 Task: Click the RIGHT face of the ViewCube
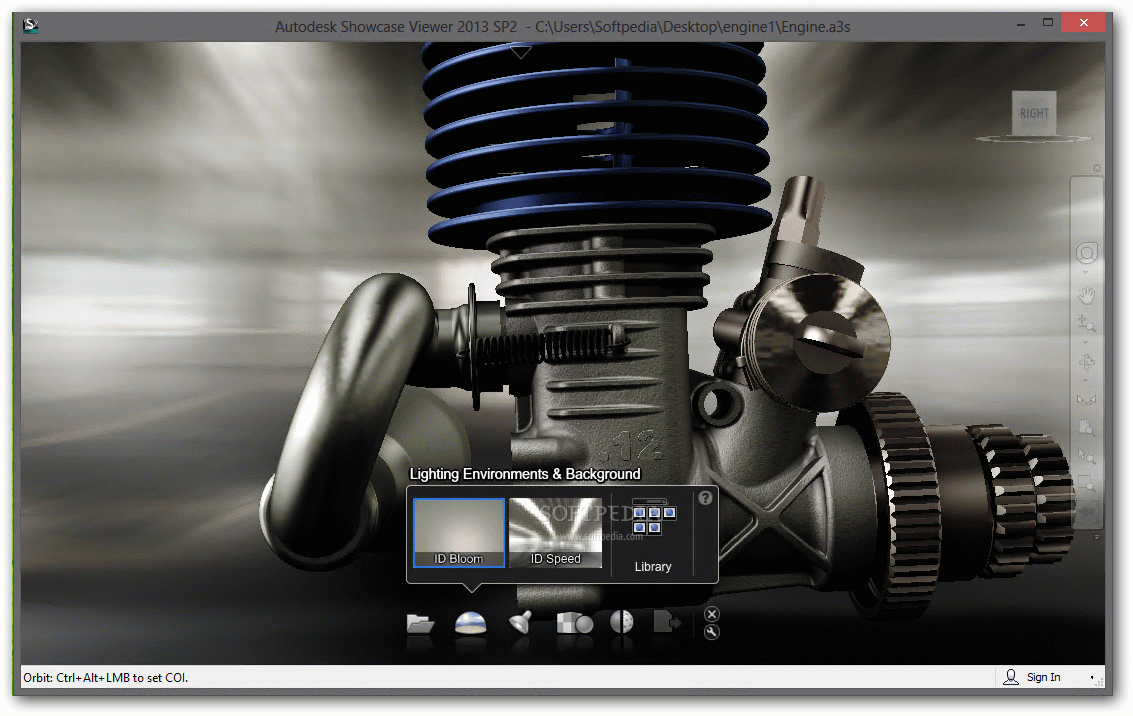(x=1034, y=113)
